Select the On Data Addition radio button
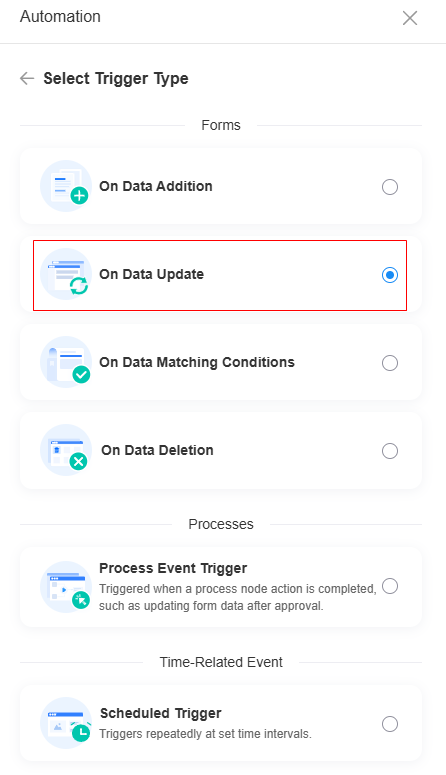446x775 pixels. 390,187
